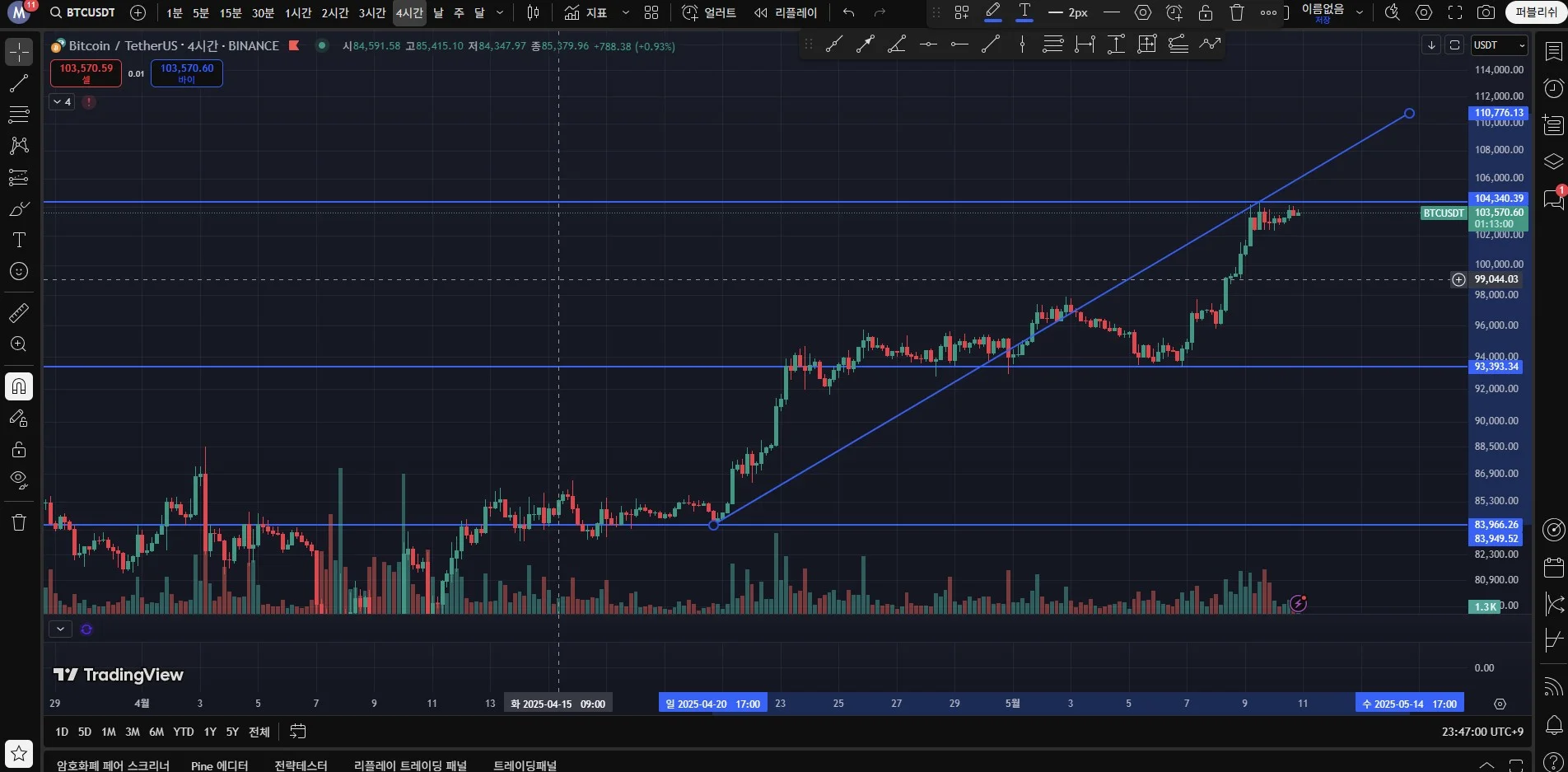The width and height of the screenshot is (1568, 772).
Task: Open the 트레이딩패널 tab
Action: pyautogui.click(x=525, y=765)
